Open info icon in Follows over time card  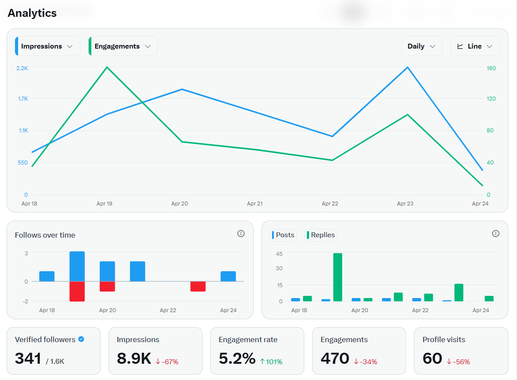241,234
